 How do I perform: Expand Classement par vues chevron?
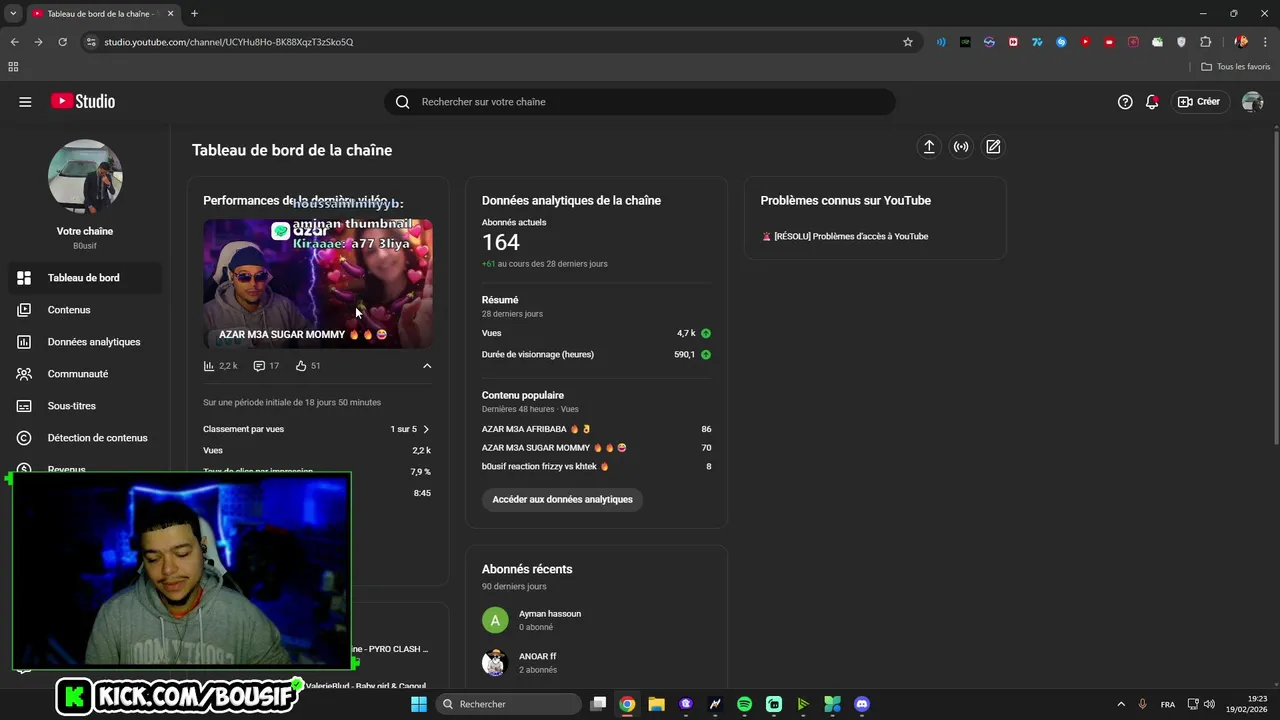click(426, 429)
